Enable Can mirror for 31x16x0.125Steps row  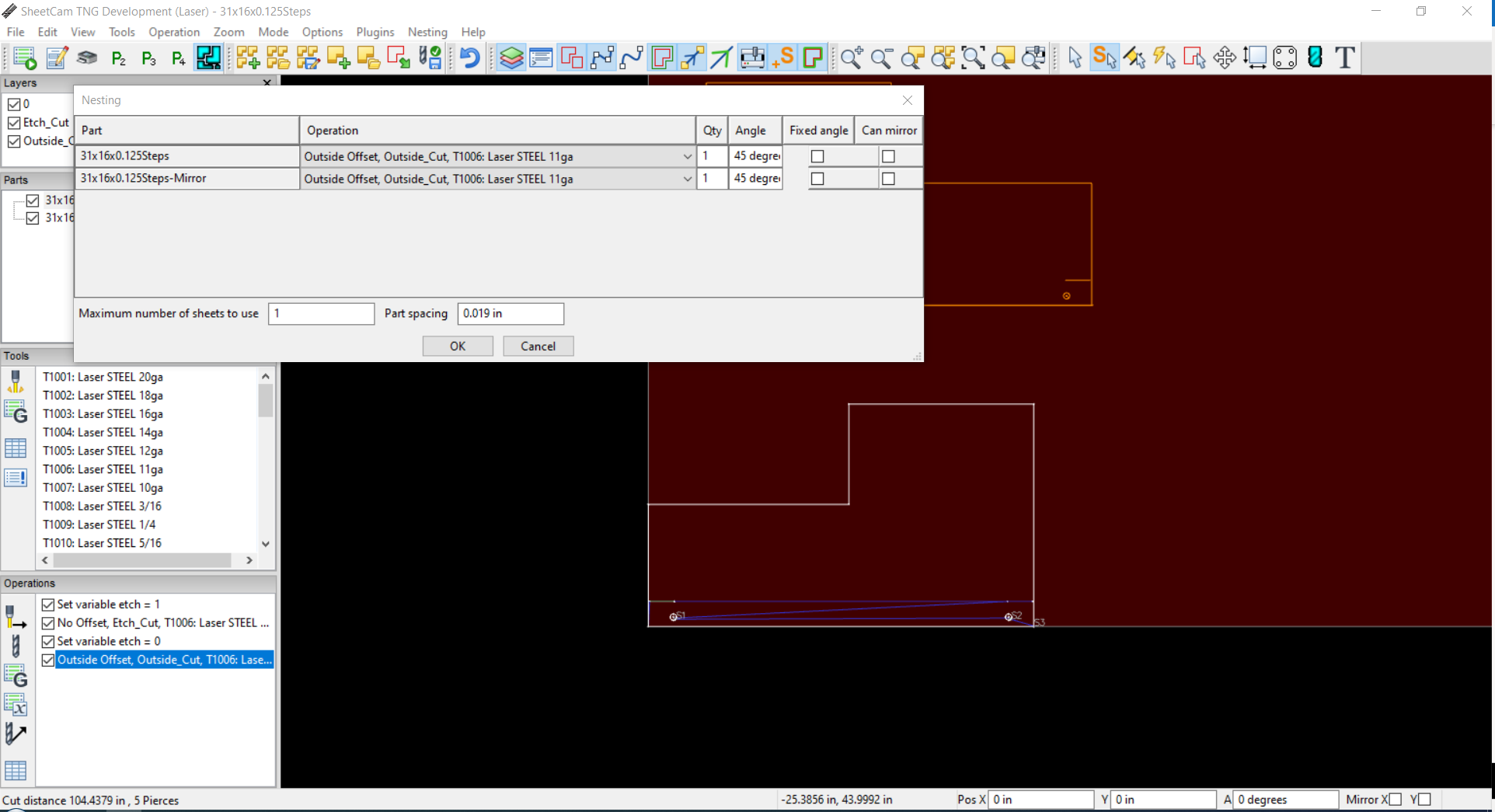[888, 156]
